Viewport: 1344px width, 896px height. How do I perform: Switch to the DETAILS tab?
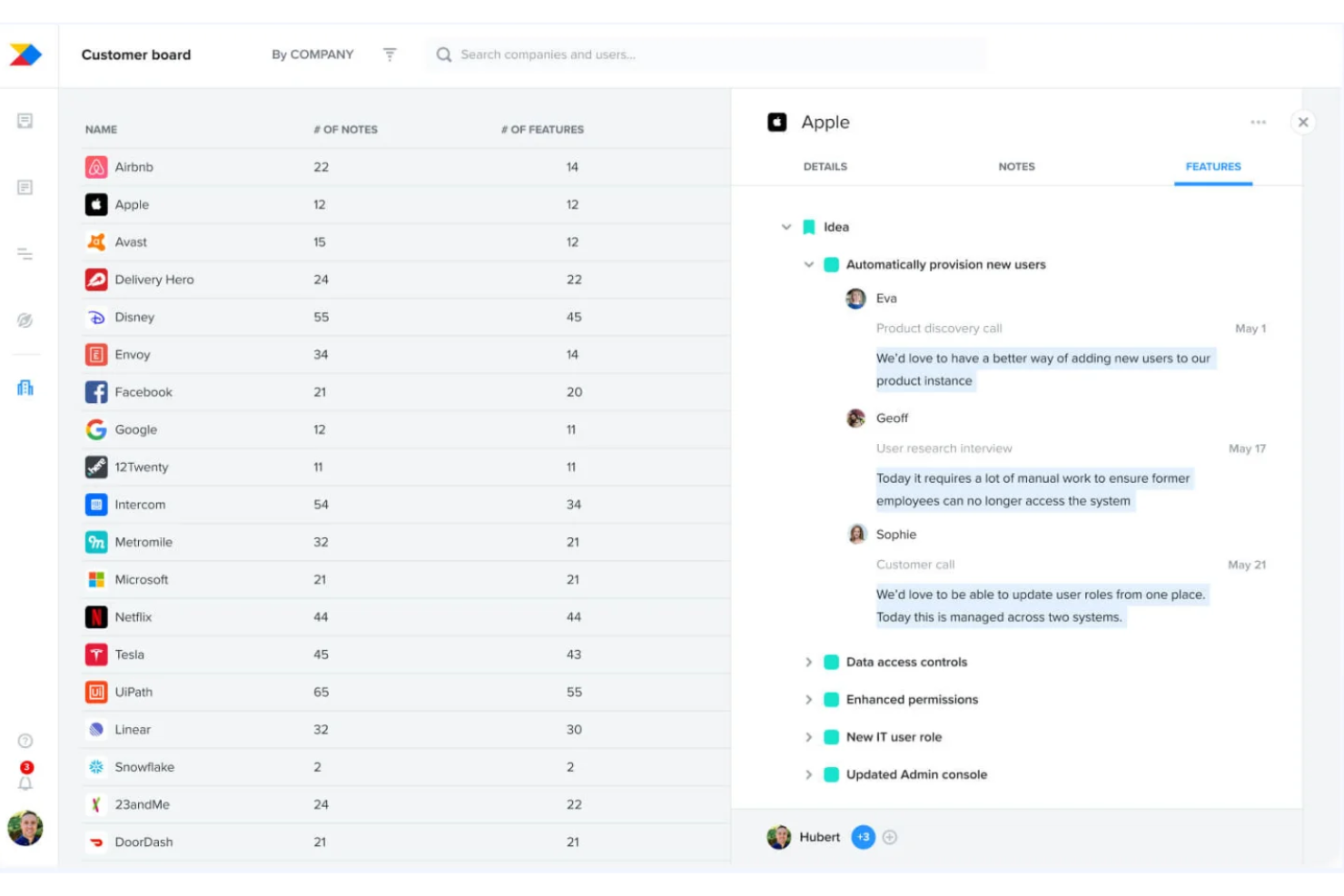pyautogui.click(x=825, y=167)
